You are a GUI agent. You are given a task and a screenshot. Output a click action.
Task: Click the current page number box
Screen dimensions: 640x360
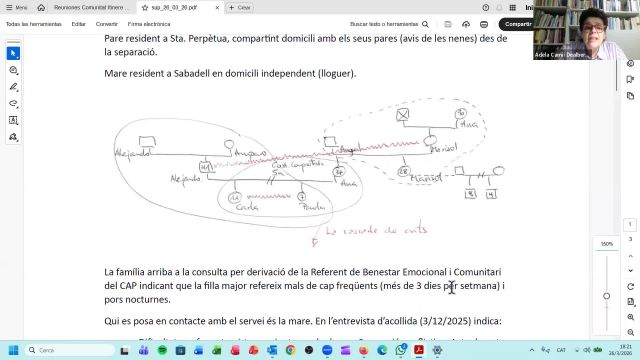(630, 224)
